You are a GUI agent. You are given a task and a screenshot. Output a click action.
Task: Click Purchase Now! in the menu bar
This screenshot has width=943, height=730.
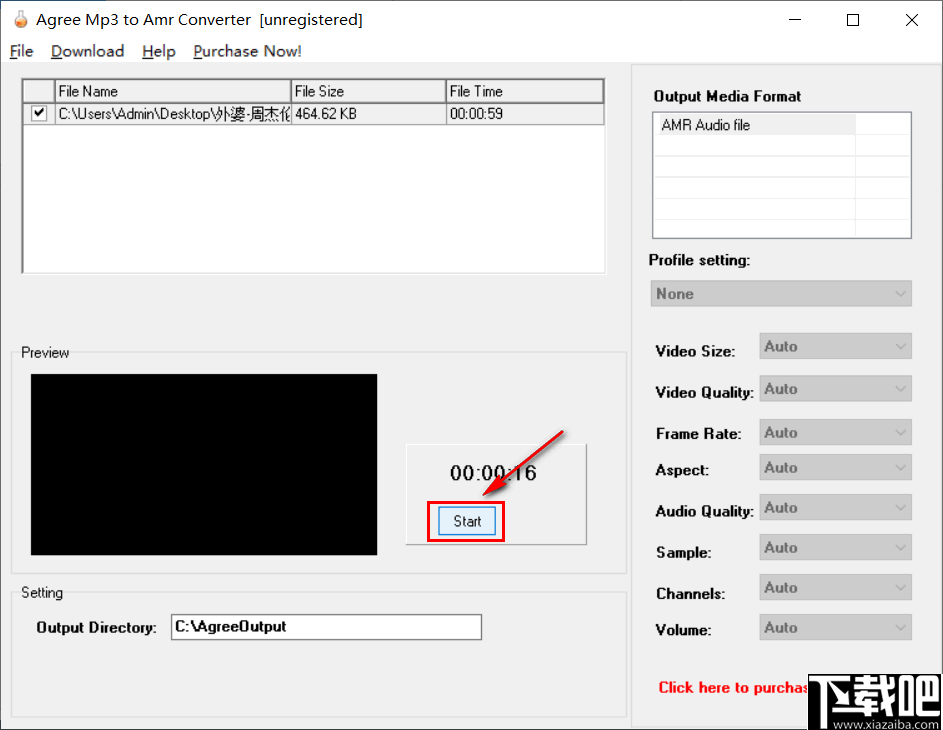click(x=246, y=51)
